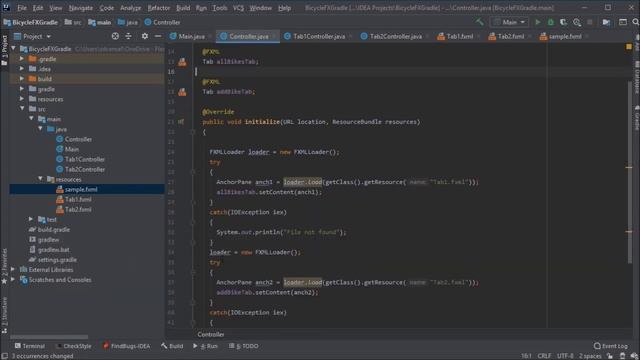Expand the test folder
Screen dimensions: 640x360
[31, 219]
